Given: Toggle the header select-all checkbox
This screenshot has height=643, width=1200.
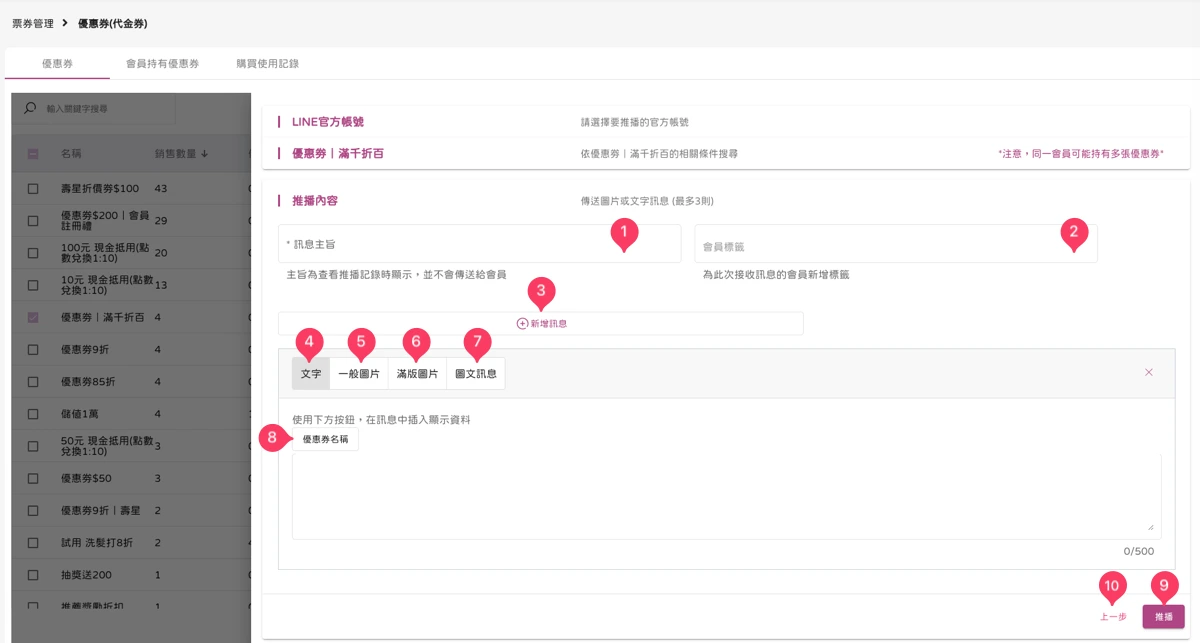Looking at the screenshot, I should coord(33,154).
